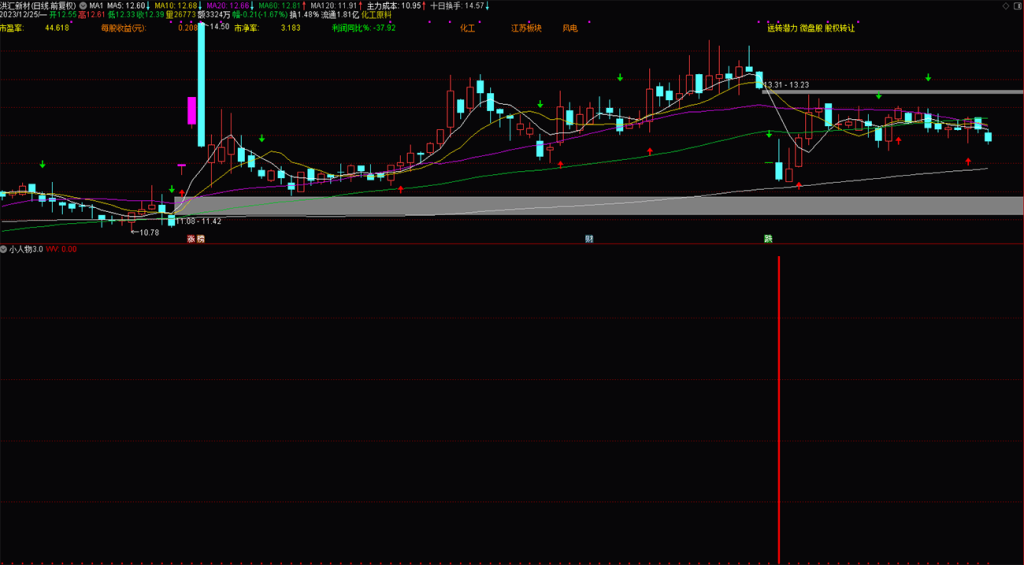The width and height of the screenshot is (1024, 565).
Task: Click the 财 event marker below the chart
Action: (x=590, y=239)
